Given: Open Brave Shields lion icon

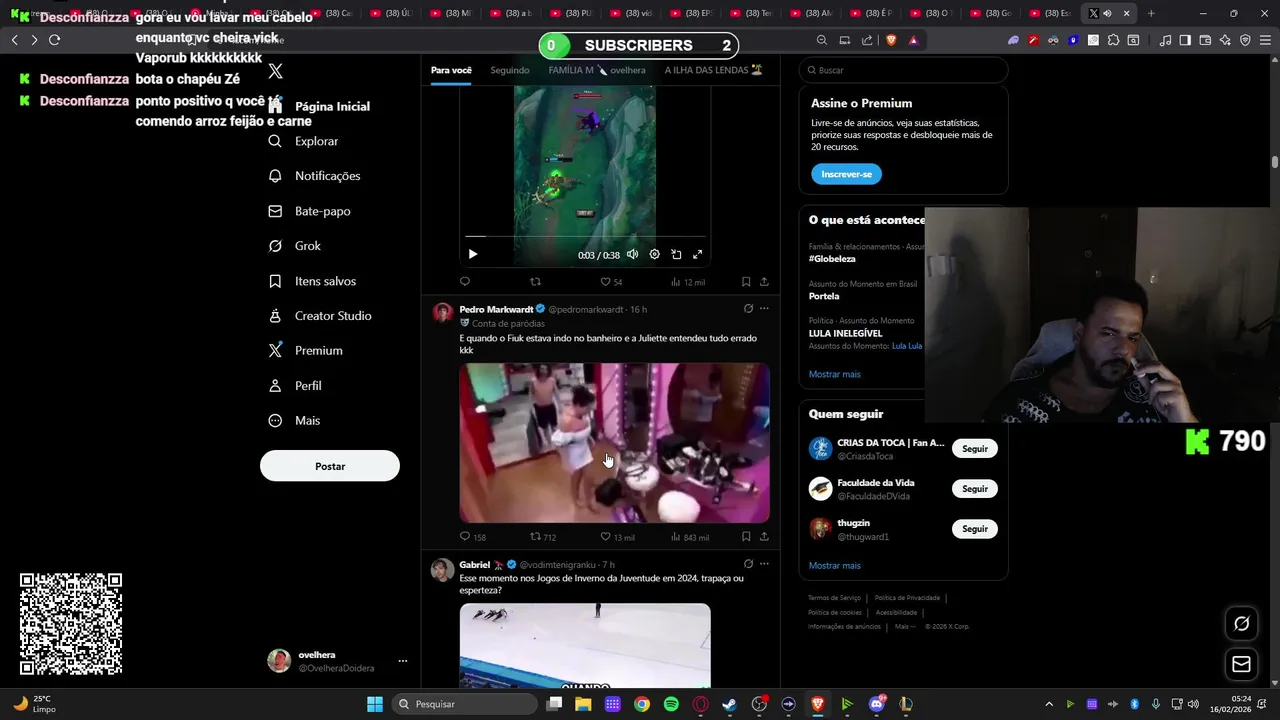Looking at the screenshot, I should (x=890, y=40).
